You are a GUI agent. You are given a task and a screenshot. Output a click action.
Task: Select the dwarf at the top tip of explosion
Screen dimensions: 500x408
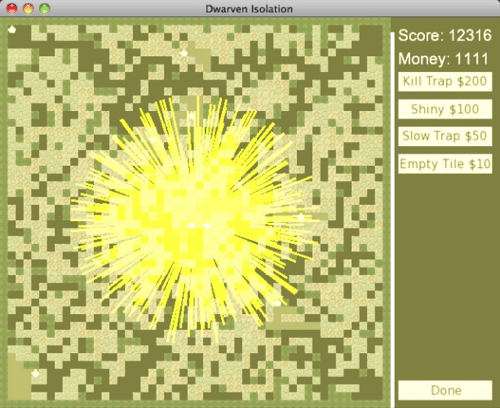click(x=192, y=116)
